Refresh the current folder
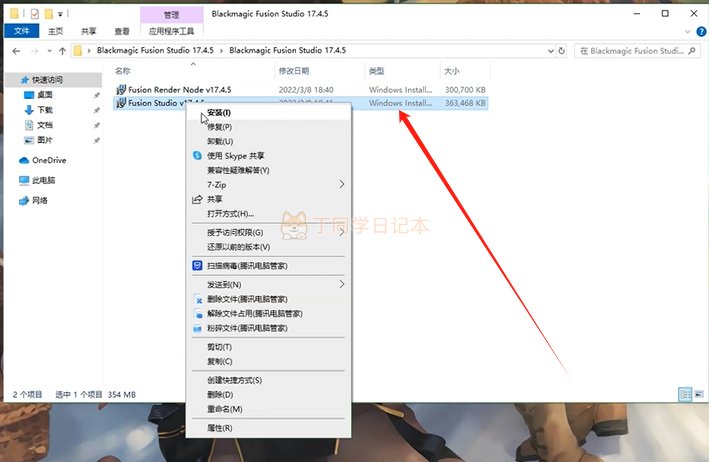This screenshot has width=709, height=462. (562, 51)
